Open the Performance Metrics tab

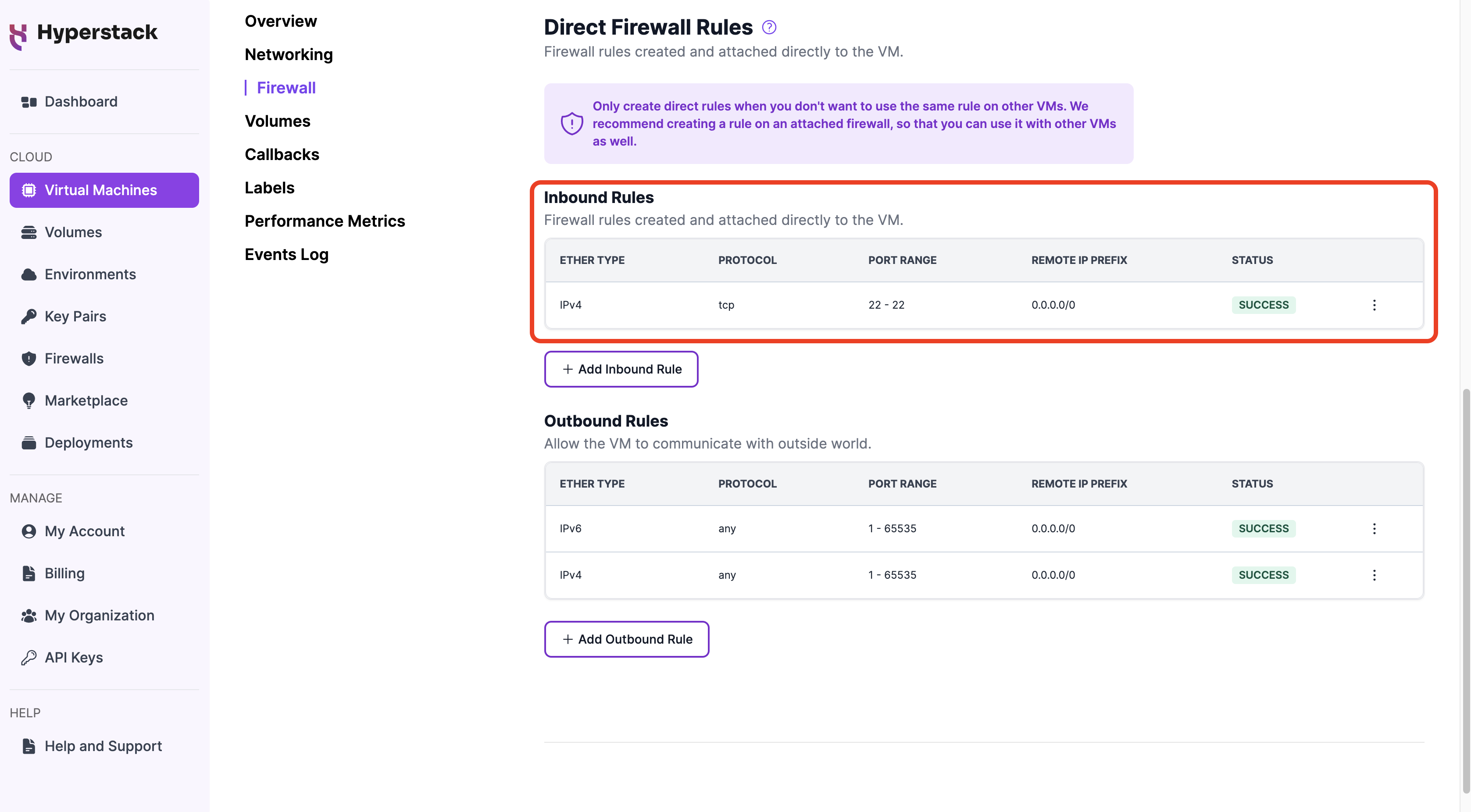(x=325, y=221)
